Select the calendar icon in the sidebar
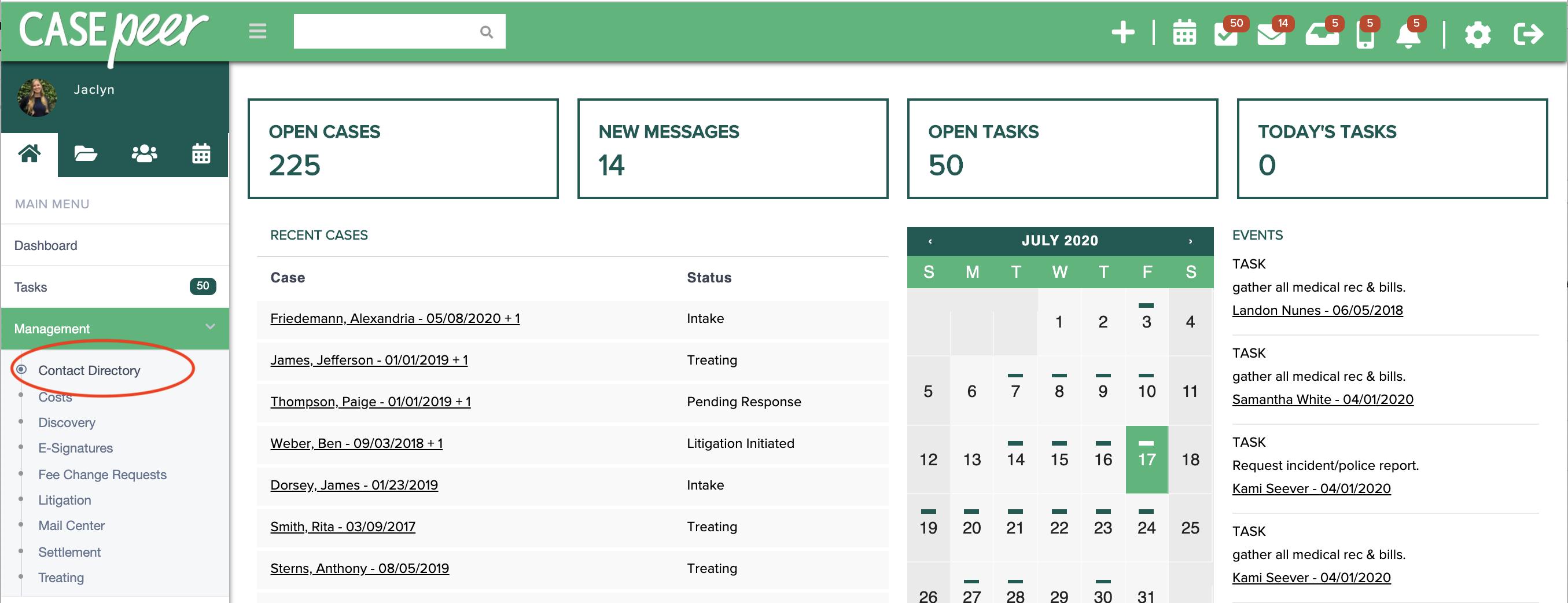This screenshot has height=603, width=1568. coord(201,154)
